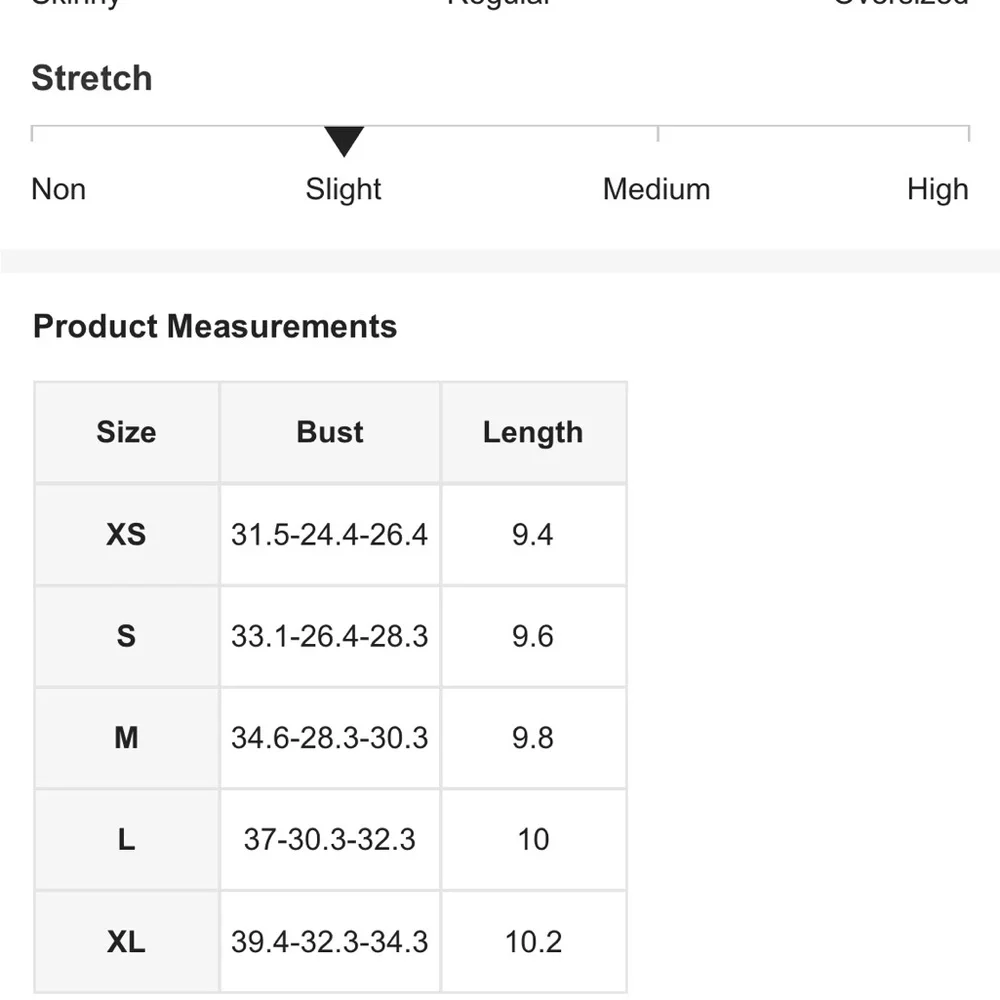Click the XL bust value 39.4-32.3-34.3
1000x1000 pixels.
pyautogui.click(x=329, y=941)
